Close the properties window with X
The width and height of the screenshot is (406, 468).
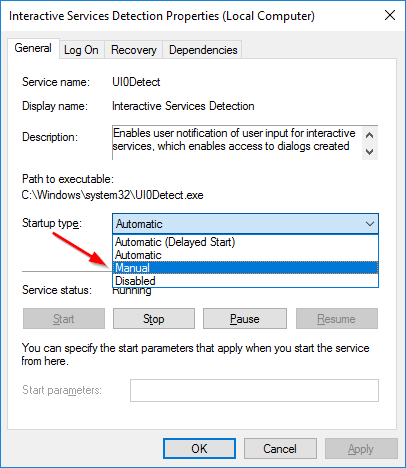pos(390,15)
